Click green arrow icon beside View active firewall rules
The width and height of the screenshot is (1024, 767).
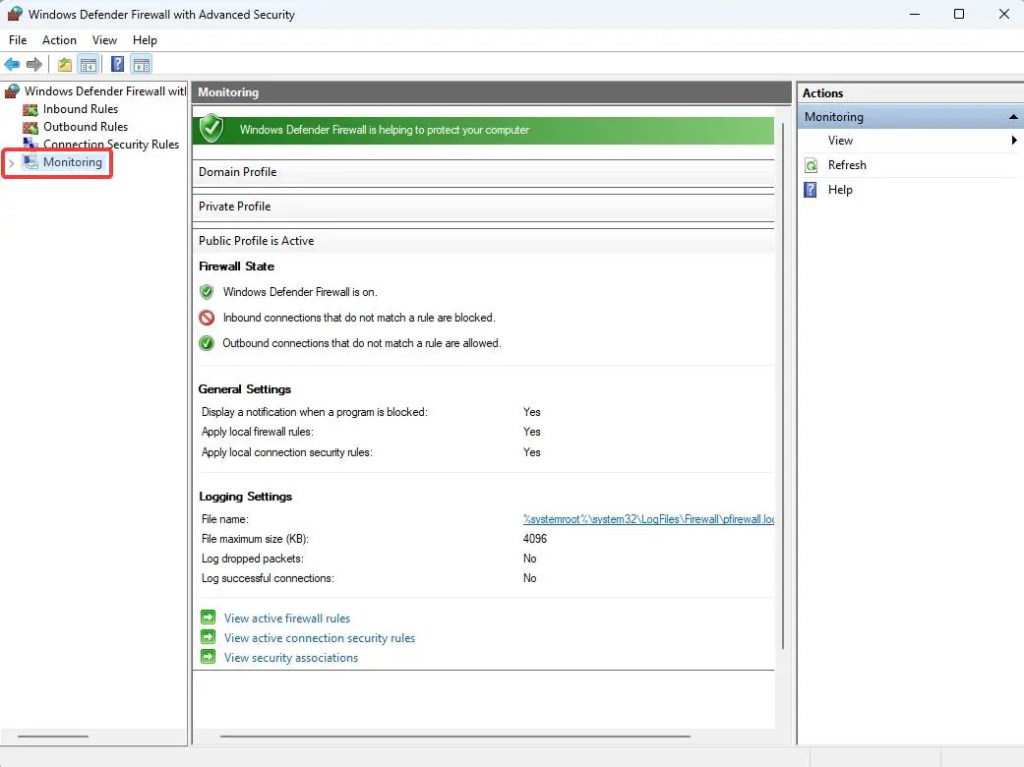tap(208, 617)
